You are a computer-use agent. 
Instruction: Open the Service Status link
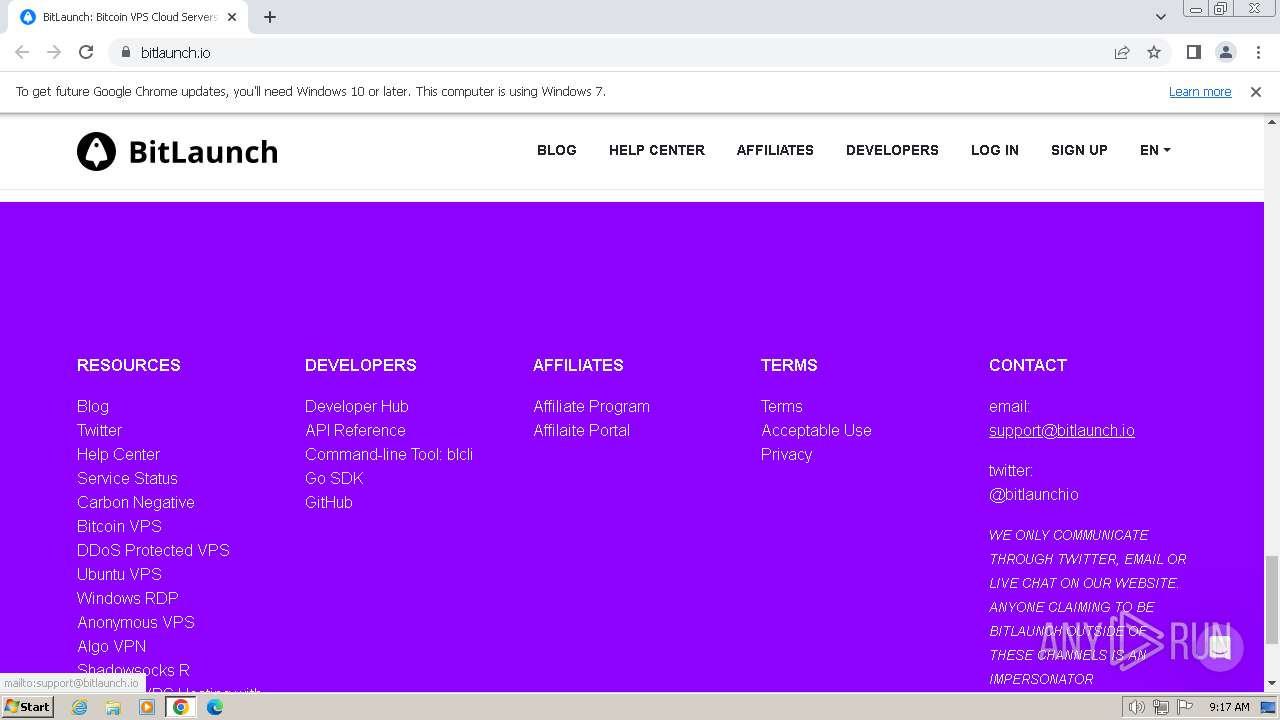tap(127, 478)
